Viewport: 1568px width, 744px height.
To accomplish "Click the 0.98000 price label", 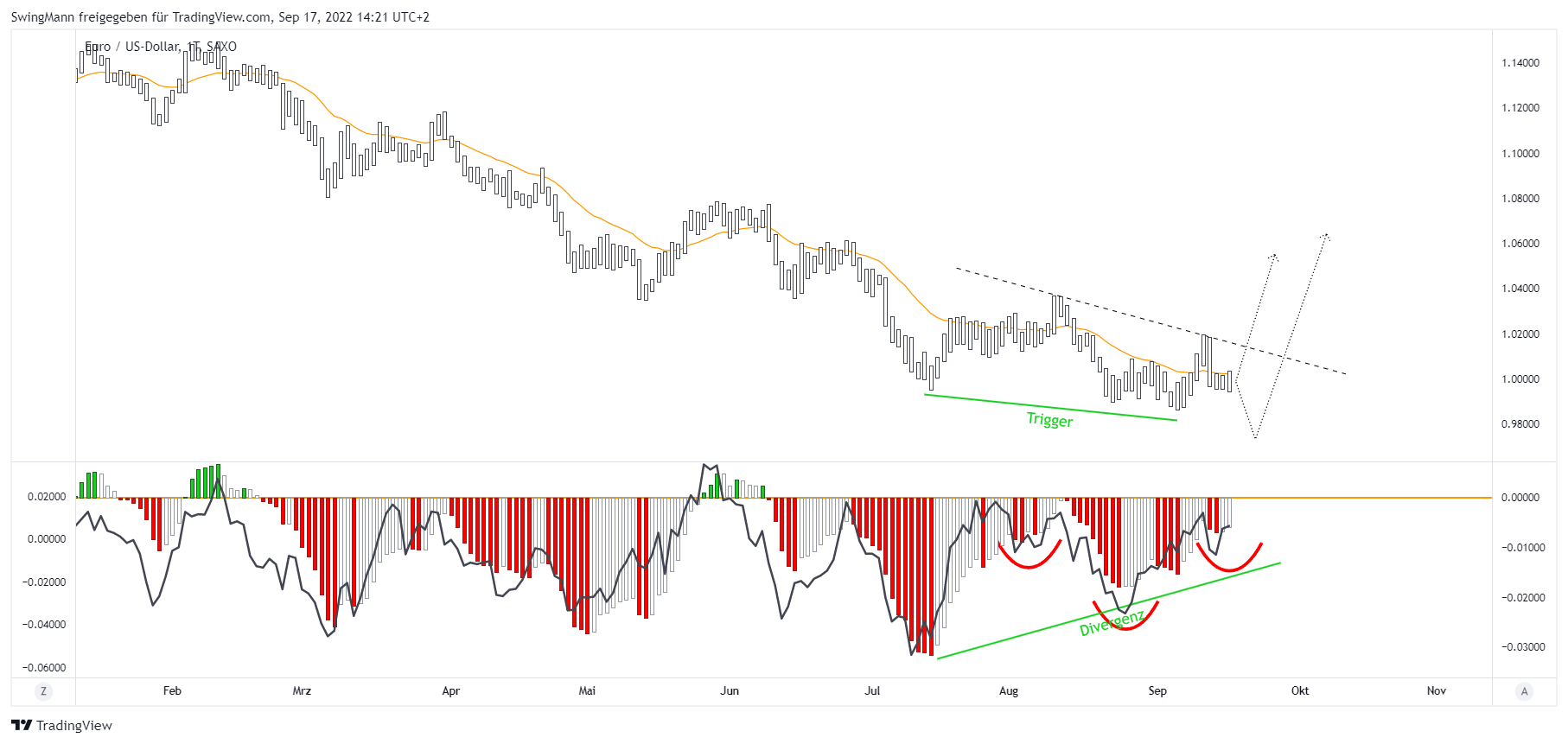I will (1520, 424).
